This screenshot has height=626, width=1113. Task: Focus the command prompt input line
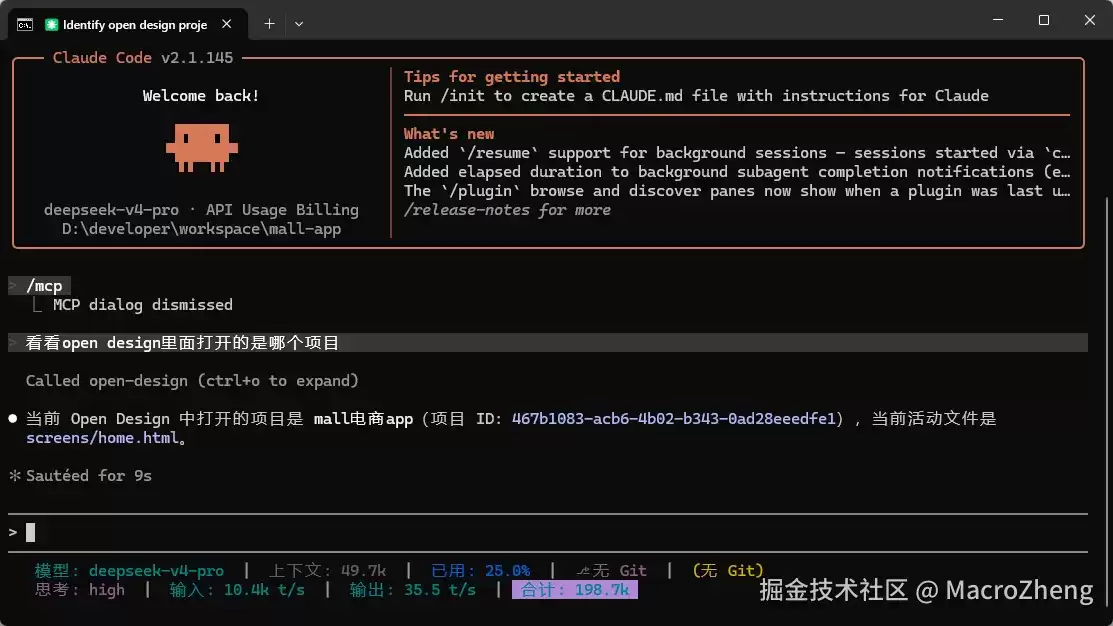547,532
